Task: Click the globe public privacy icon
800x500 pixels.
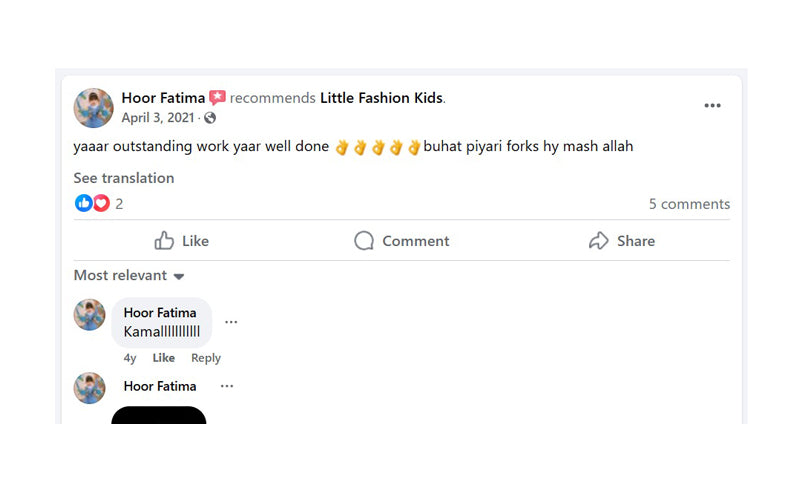Action: pyautogui.click(x=210, y=118)
